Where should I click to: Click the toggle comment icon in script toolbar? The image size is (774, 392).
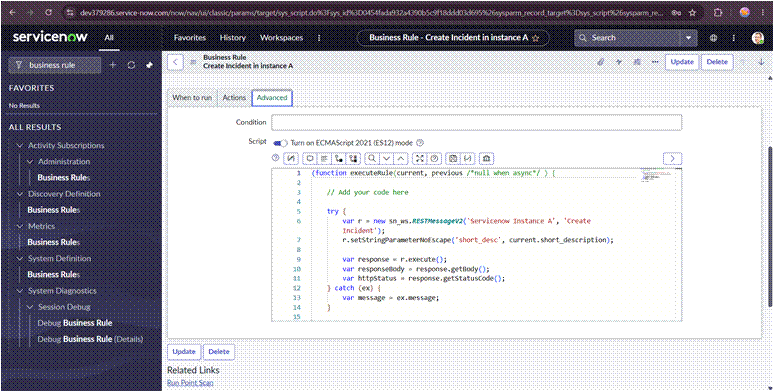[309, 158]
